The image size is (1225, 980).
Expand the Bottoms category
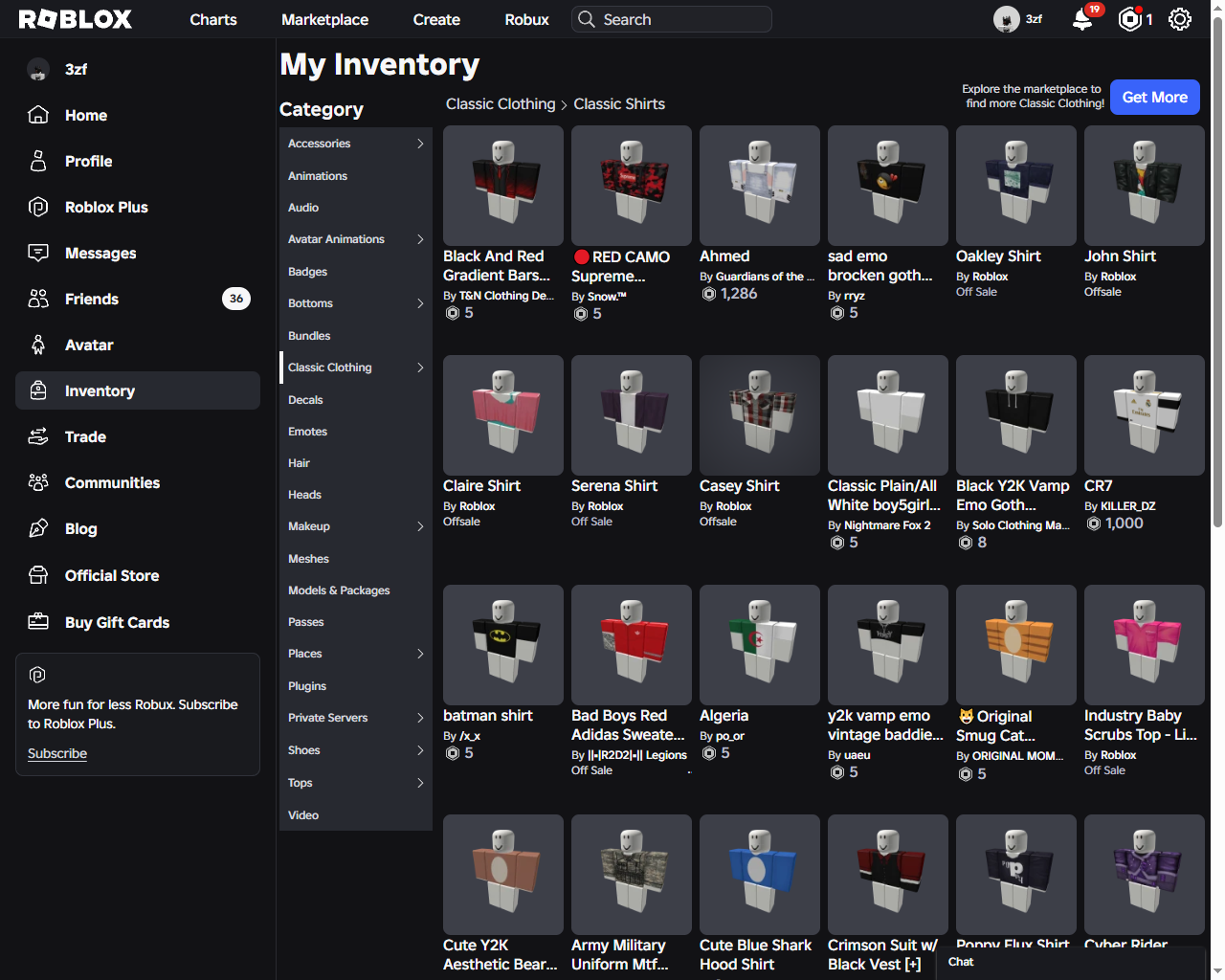(420, 303)
